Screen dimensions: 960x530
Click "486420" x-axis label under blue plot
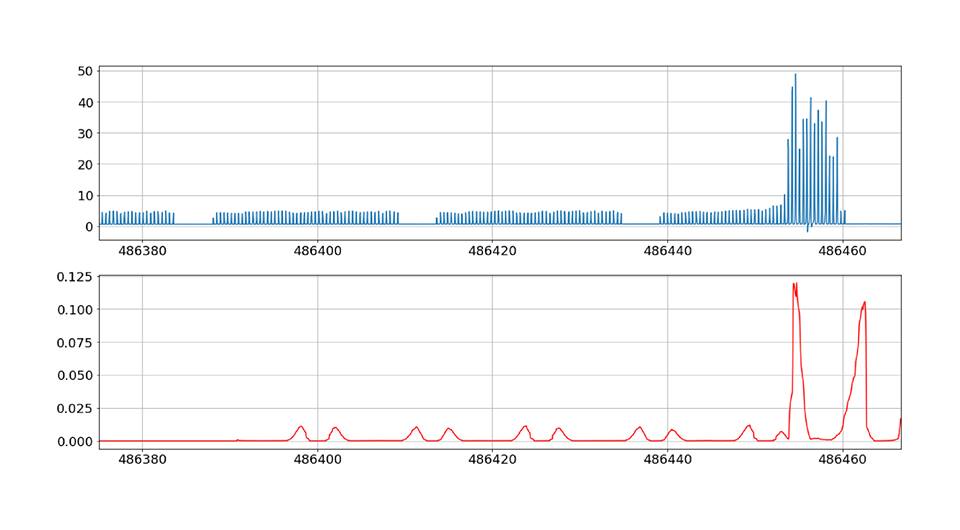492,251
